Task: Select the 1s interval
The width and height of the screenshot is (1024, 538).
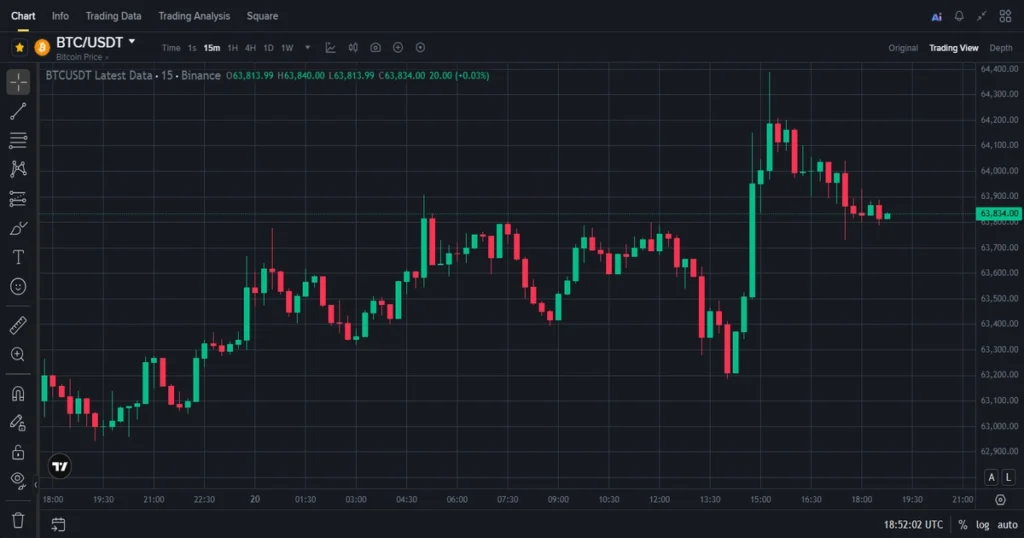Action: [x=192, y=48]
